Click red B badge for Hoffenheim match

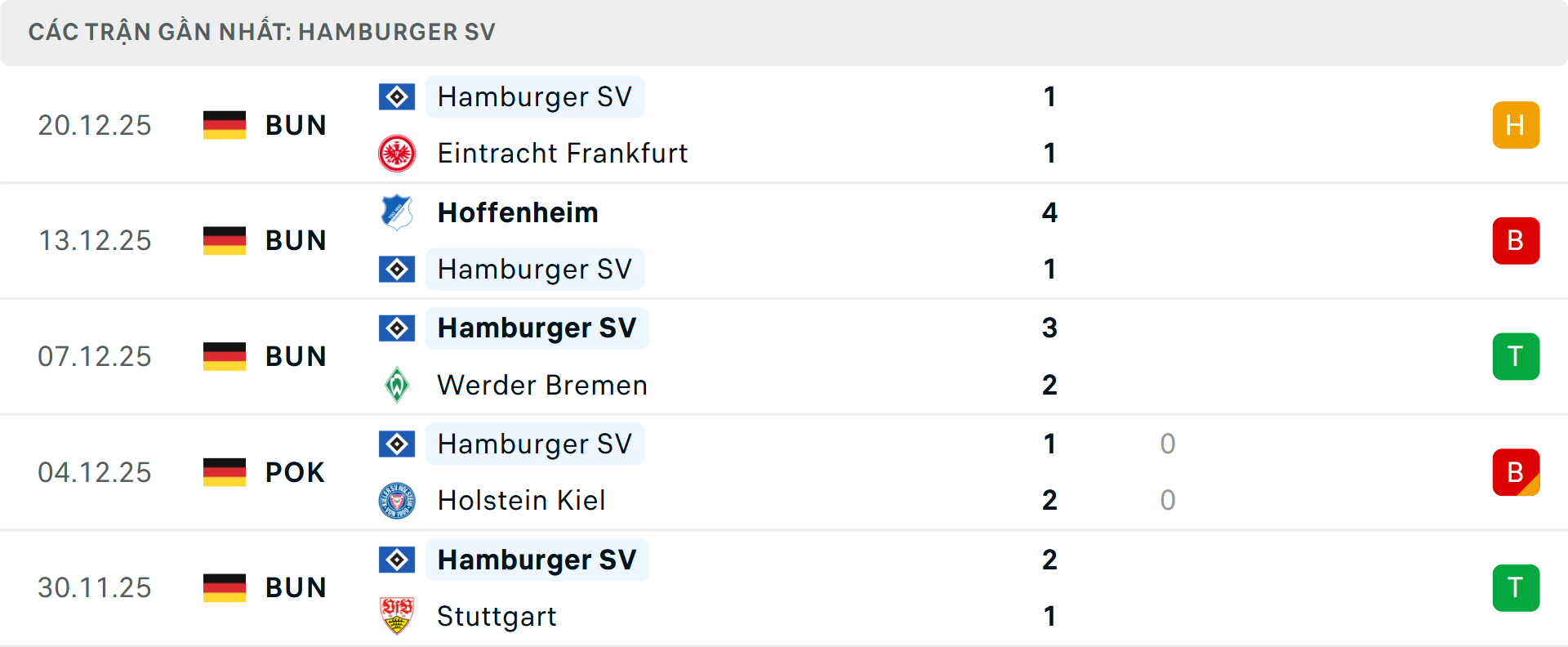[x=1516, y=241]
